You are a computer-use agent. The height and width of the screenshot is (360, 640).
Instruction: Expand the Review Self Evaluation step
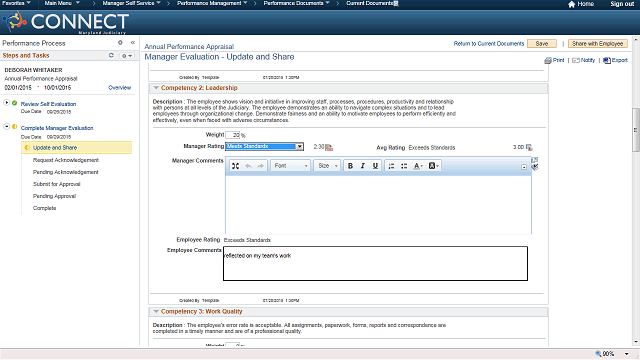(7, 102)
